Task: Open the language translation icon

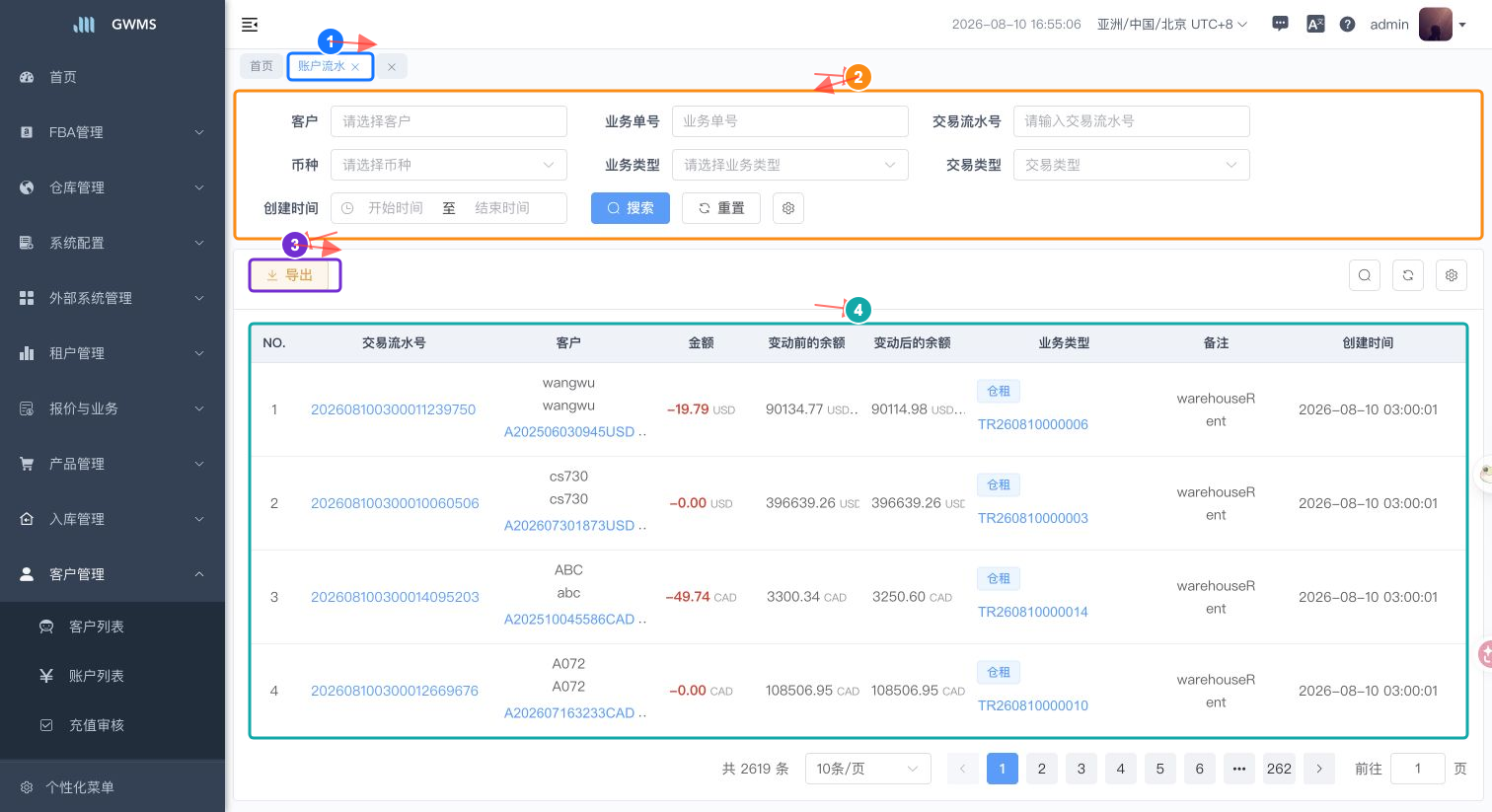Action: (x=1315, y=24)
